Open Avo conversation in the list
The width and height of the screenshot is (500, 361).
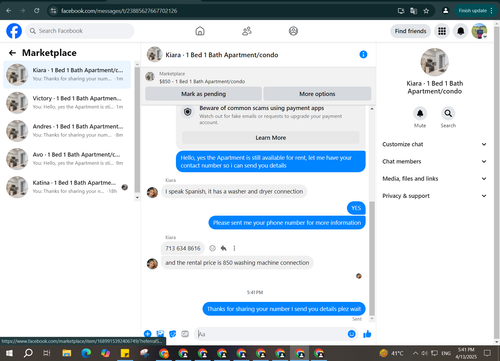(67, 159)
